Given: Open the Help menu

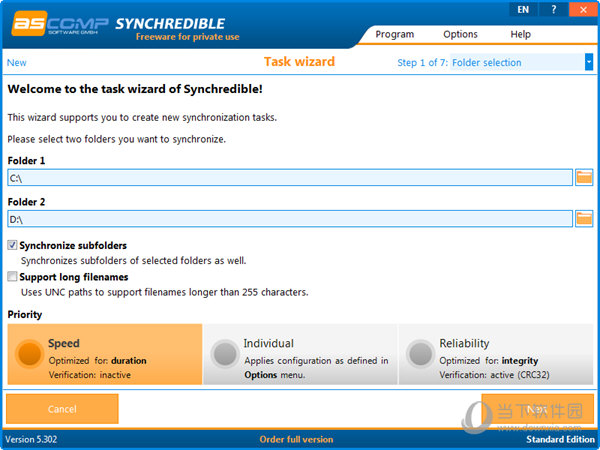Looking at the screenshot, I should [x=520, y=34].
